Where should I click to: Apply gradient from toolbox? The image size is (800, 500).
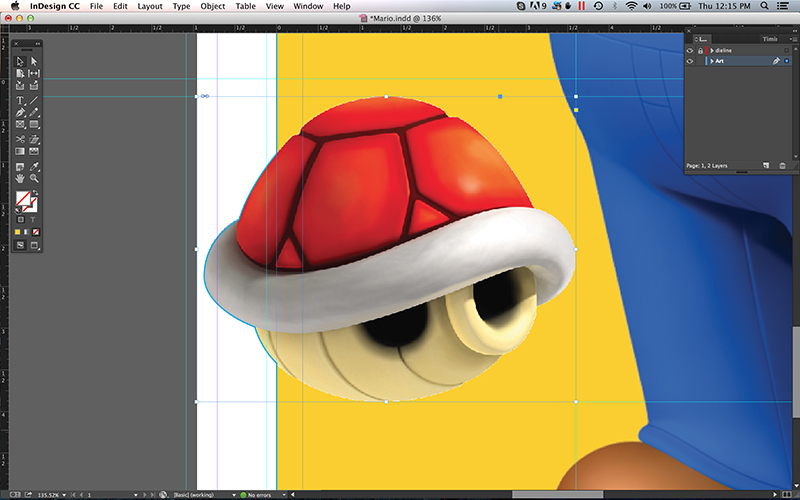27,232
